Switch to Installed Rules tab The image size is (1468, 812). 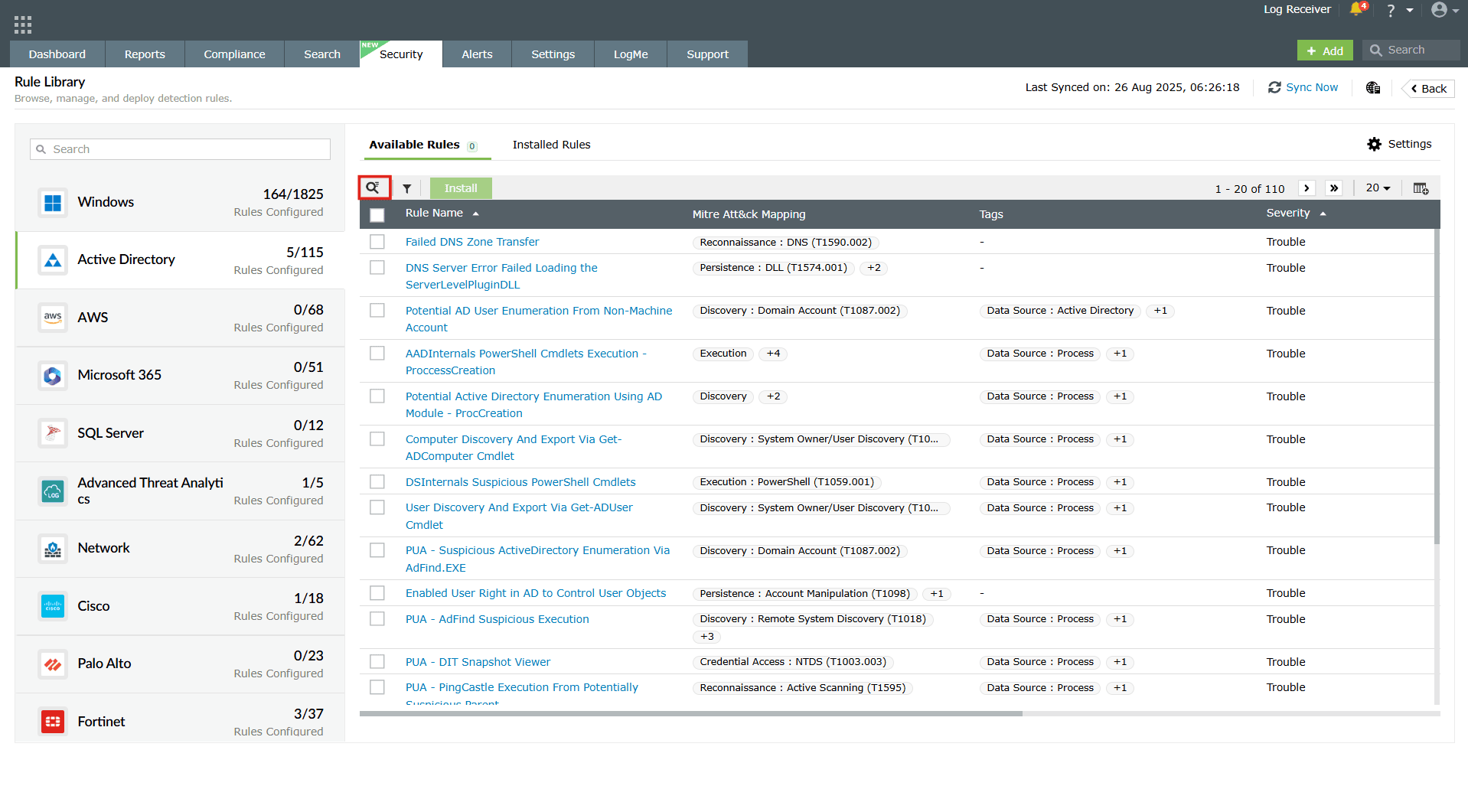click(552, 145)
